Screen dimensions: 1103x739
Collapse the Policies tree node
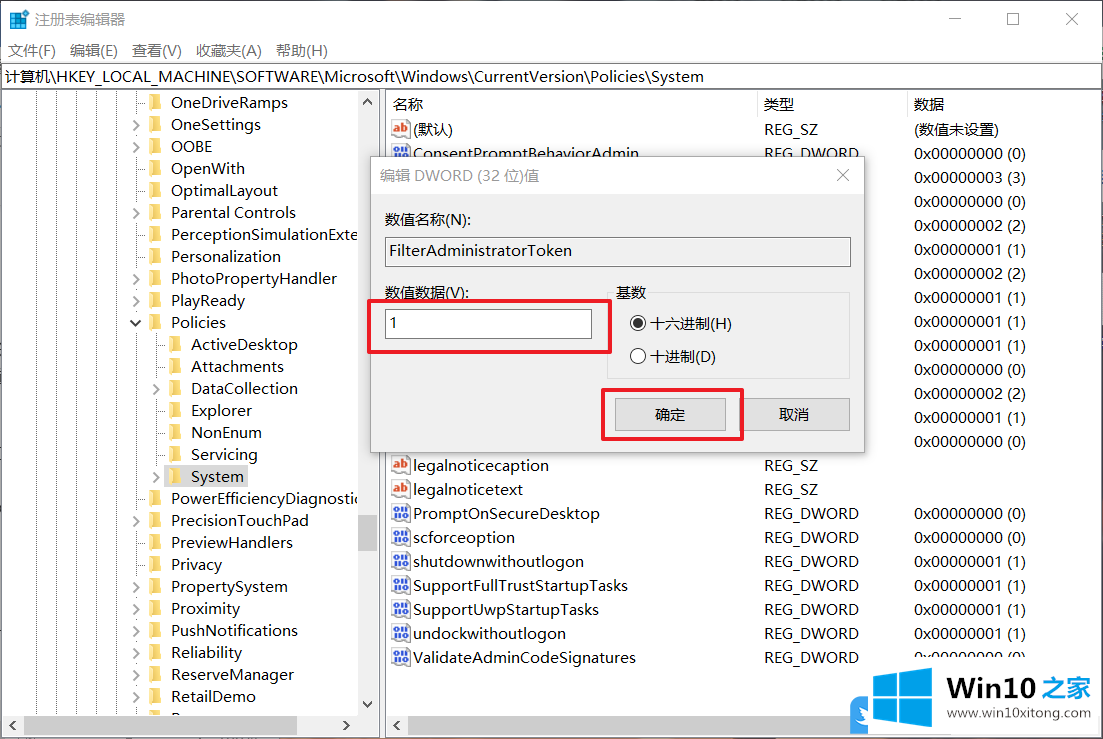136,322
